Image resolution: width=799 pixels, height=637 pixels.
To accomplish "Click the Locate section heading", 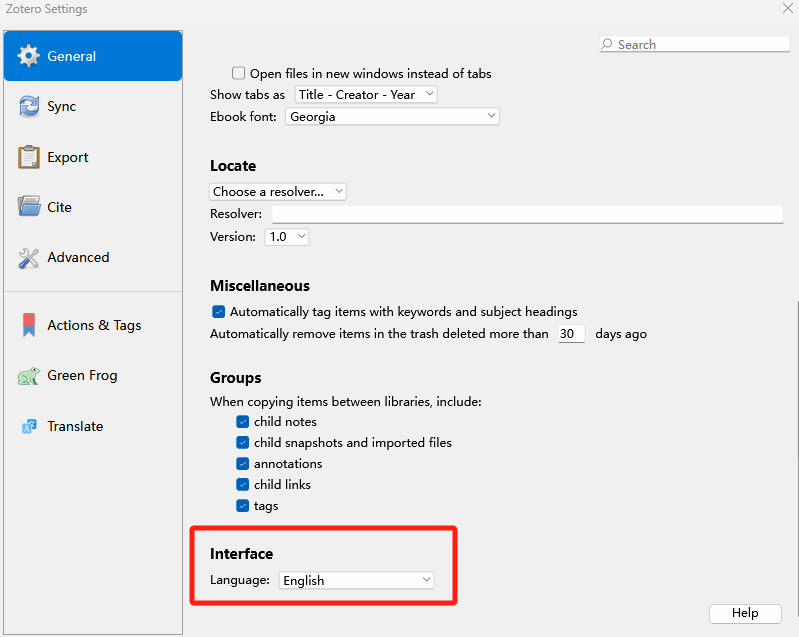I will (233, 166).
